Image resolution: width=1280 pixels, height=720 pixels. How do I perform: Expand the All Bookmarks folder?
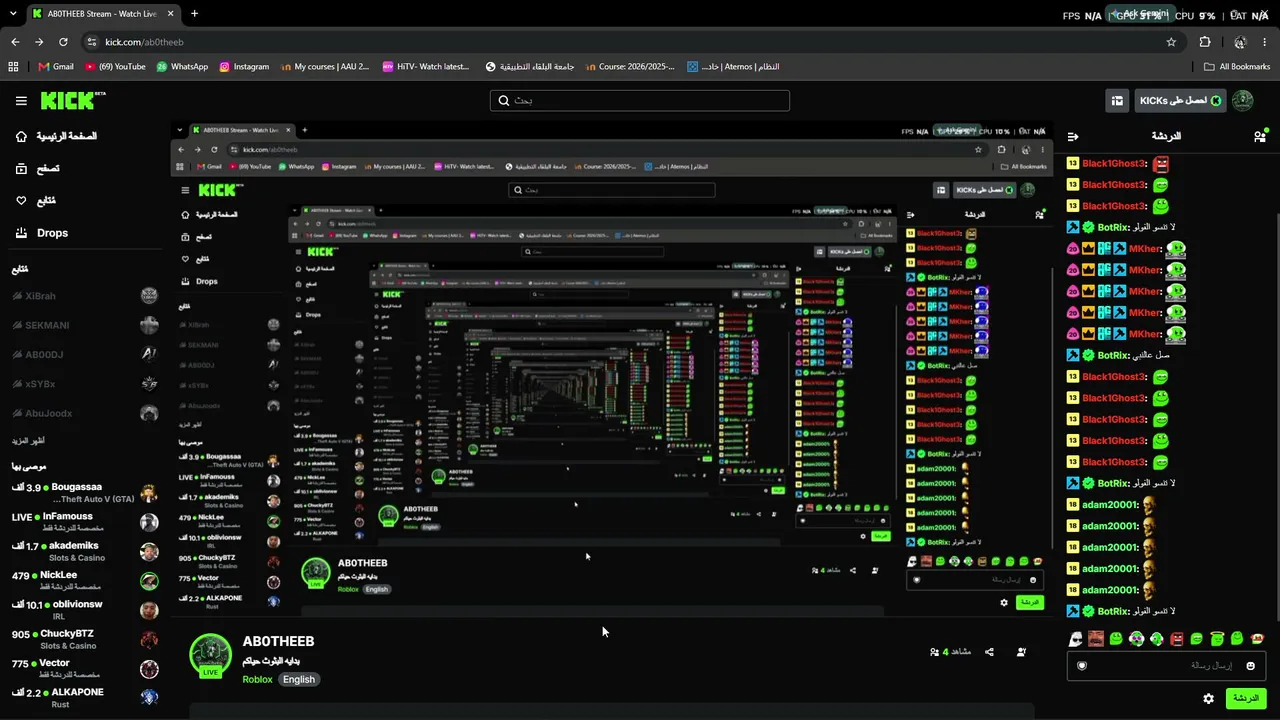click(1236, 67)
